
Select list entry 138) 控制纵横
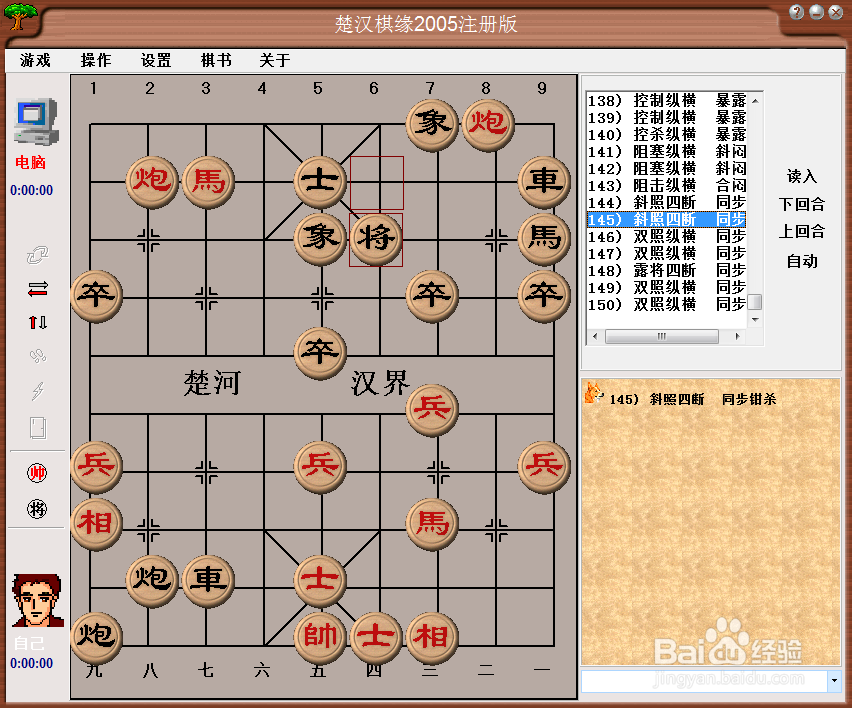667,101
